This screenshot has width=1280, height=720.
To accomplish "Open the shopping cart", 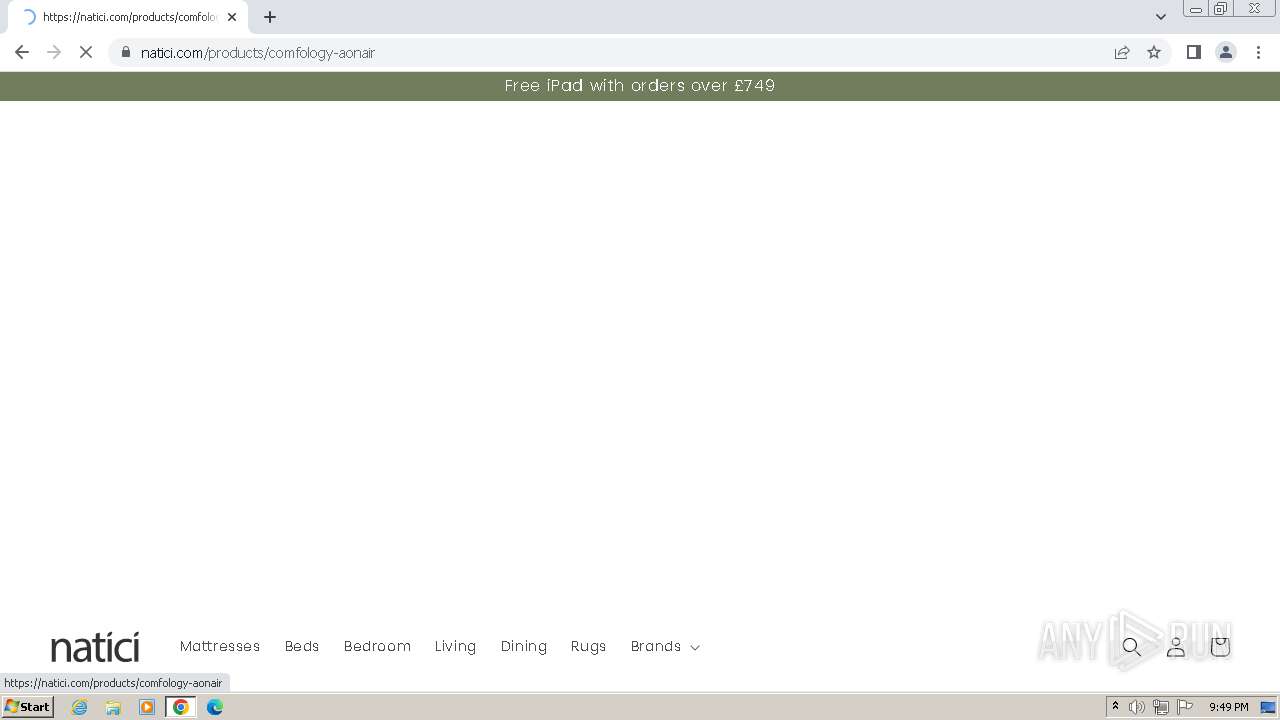I will coord(1220,647).
